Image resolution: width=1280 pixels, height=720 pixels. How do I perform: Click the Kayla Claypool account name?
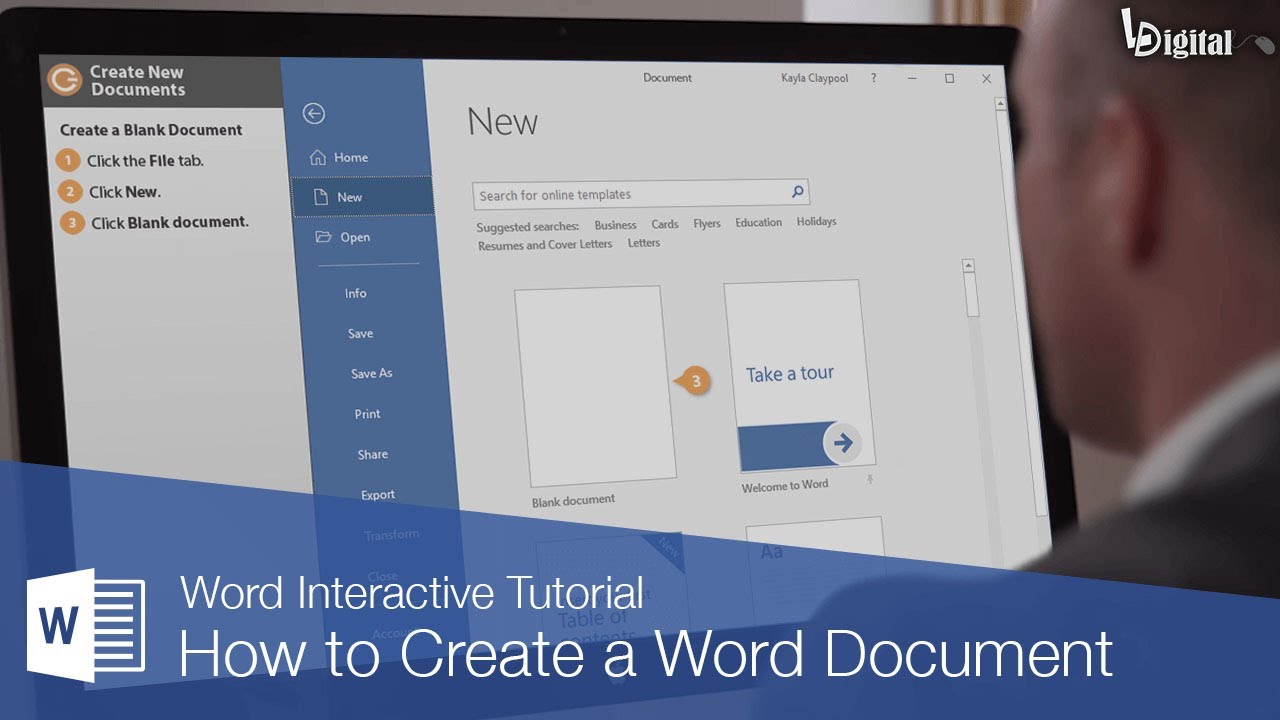point(812,78)
